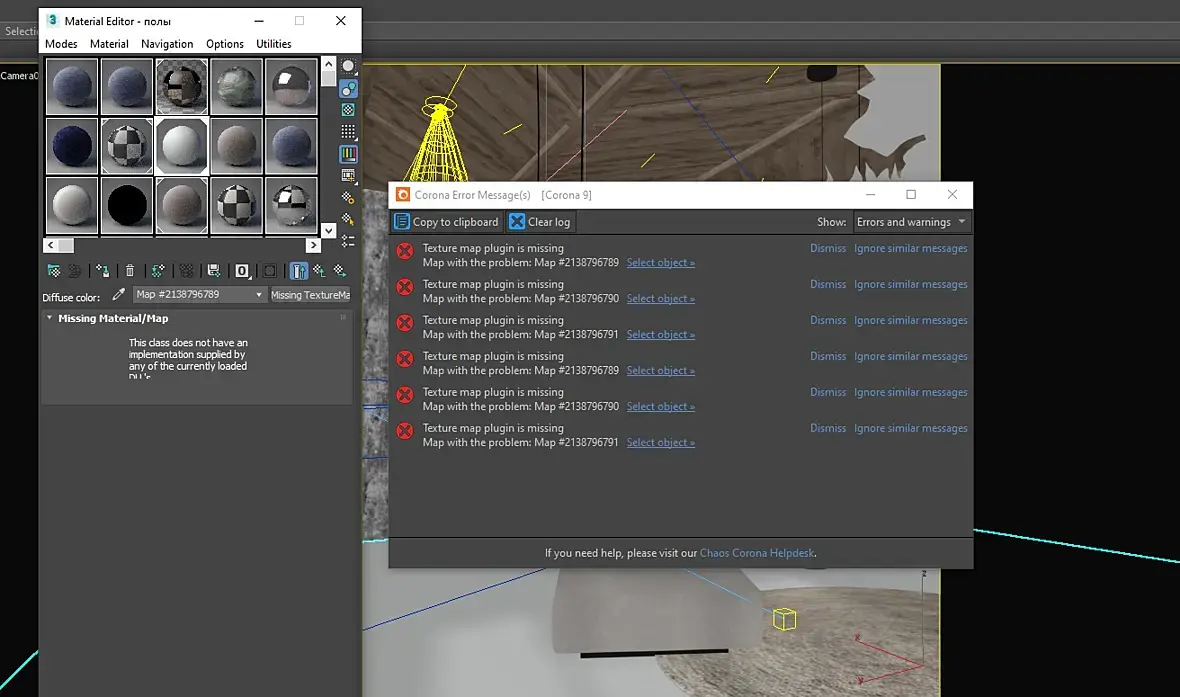Select transparent checker slot in top row
This screenshot has height=697, width=1180.
tap(181, 87)
